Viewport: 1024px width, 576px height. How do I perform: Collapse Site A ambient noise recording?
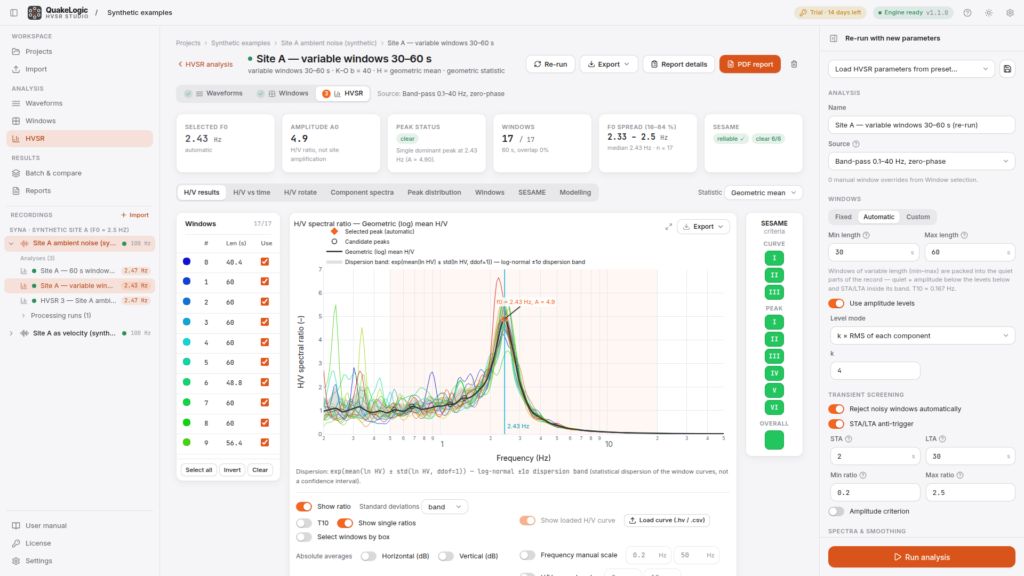11,244
